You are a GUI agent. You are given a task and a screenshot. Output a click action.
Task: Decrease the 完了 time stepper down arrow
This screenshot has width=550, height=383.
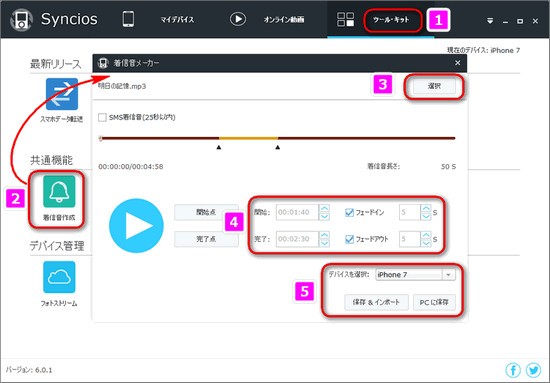click(324, 243)
